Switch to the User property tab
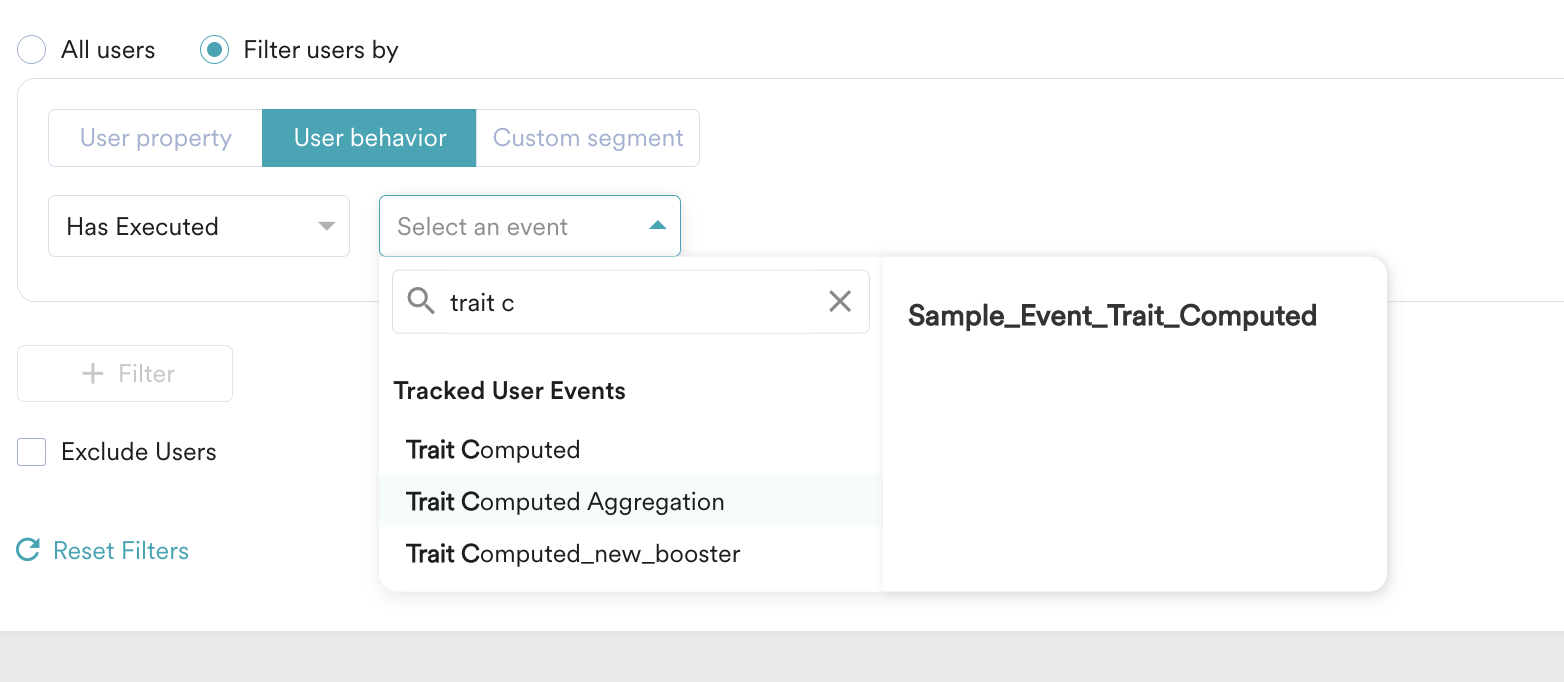 pos(155,138)
